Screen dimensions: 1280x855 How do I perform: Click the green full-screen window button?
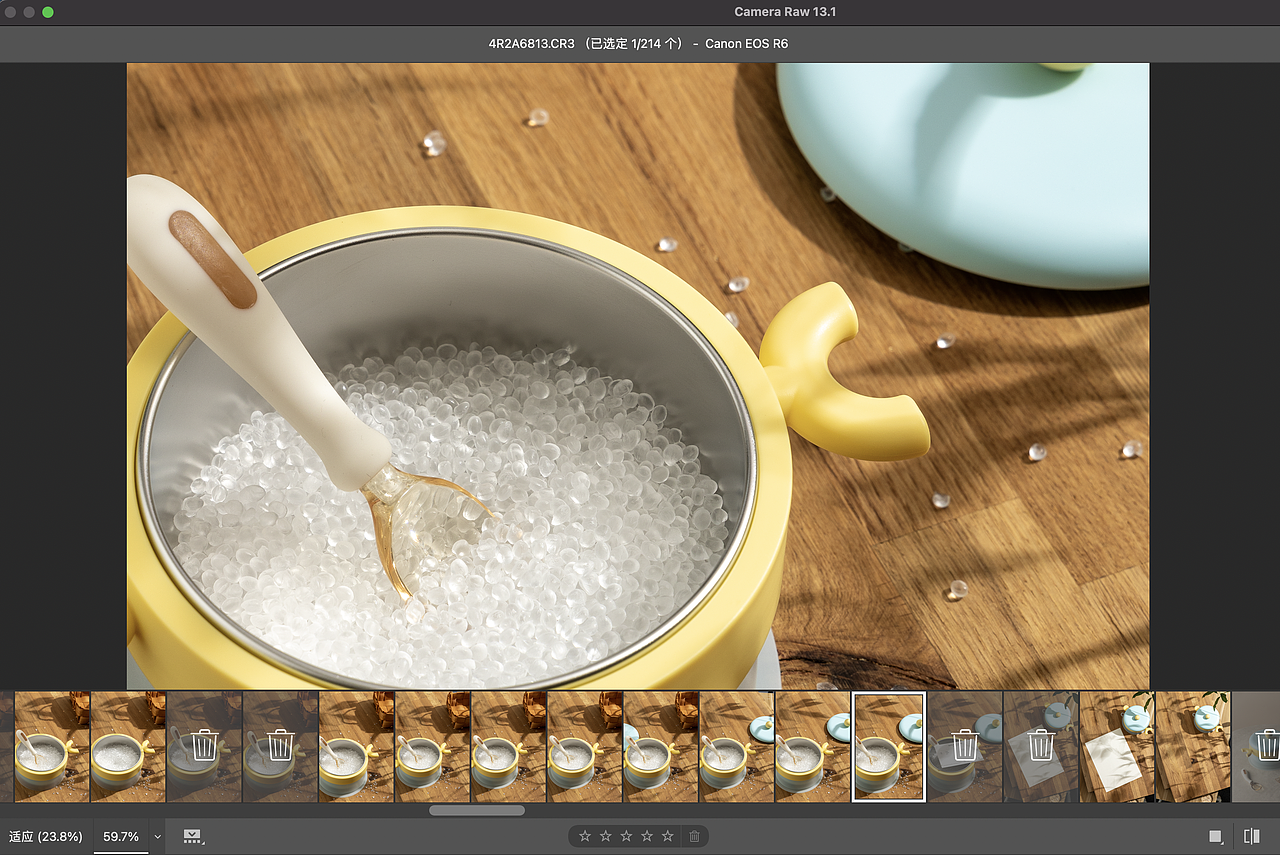coord(48,12)
